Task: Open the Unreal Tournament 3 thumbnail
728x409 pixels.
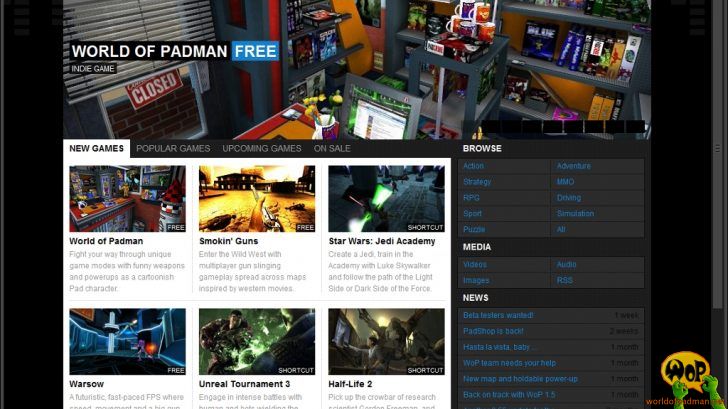Action: [257, 342]
